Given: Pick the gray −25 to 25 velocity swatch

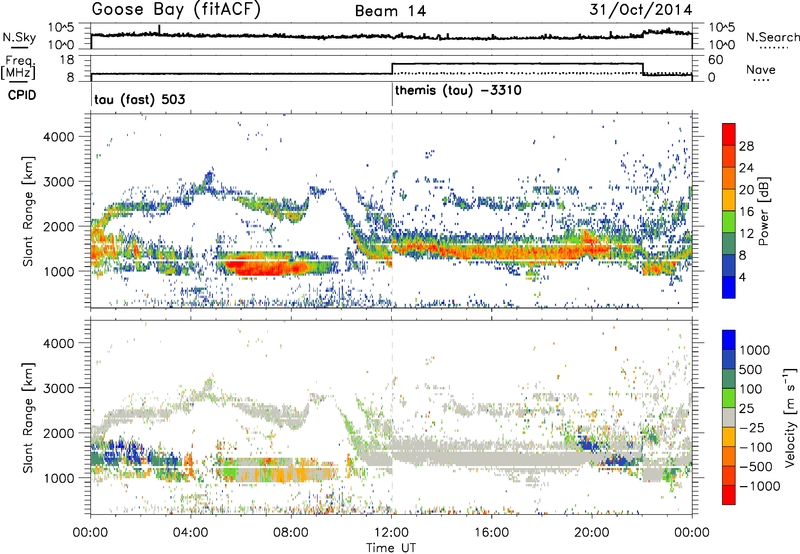Looking at the screenshot, I should [729, 417].
